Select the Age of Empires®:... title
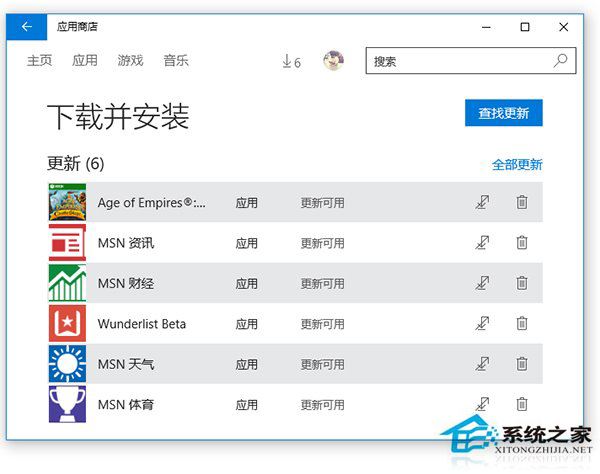 (x=152, y=203)
